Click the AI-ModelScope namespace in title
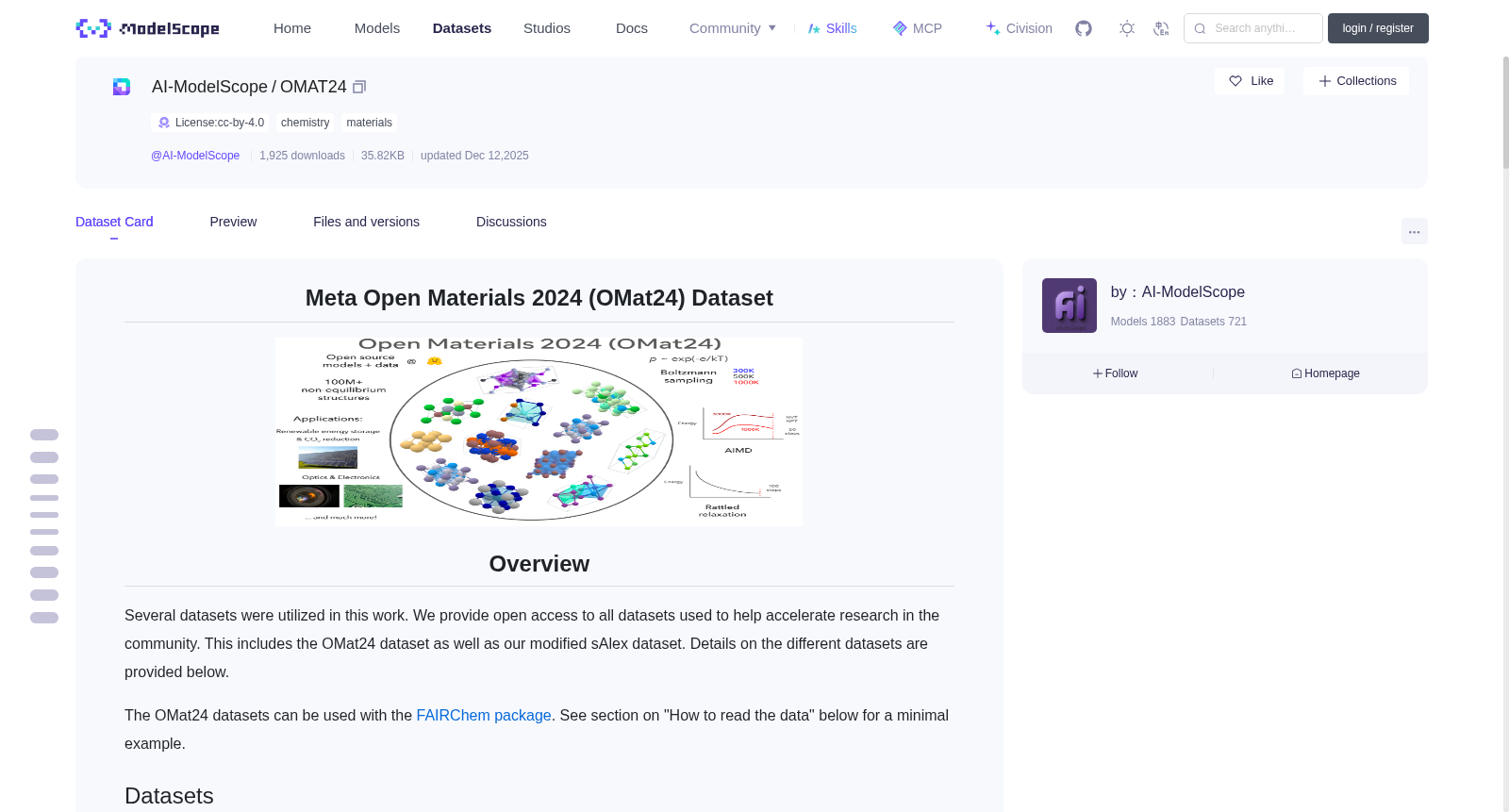Viewport: 1509px width, 812px height. pyautogui.click(x=209, y=87)
